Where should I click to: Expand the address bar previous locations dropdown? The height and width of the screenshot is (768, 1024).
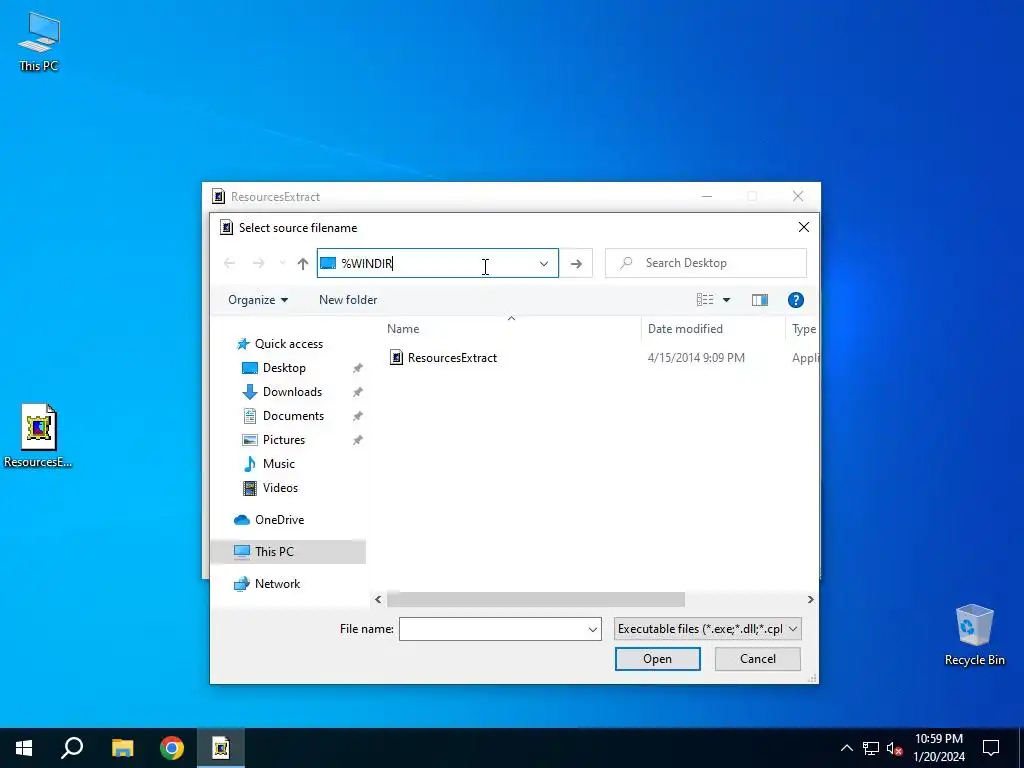click(x=543, y=263)
